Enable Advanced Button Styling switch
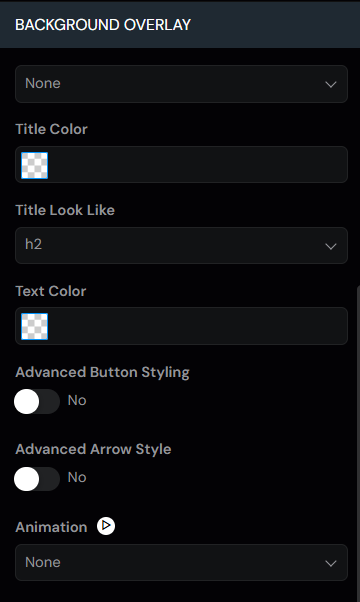 tap(37, 401)
